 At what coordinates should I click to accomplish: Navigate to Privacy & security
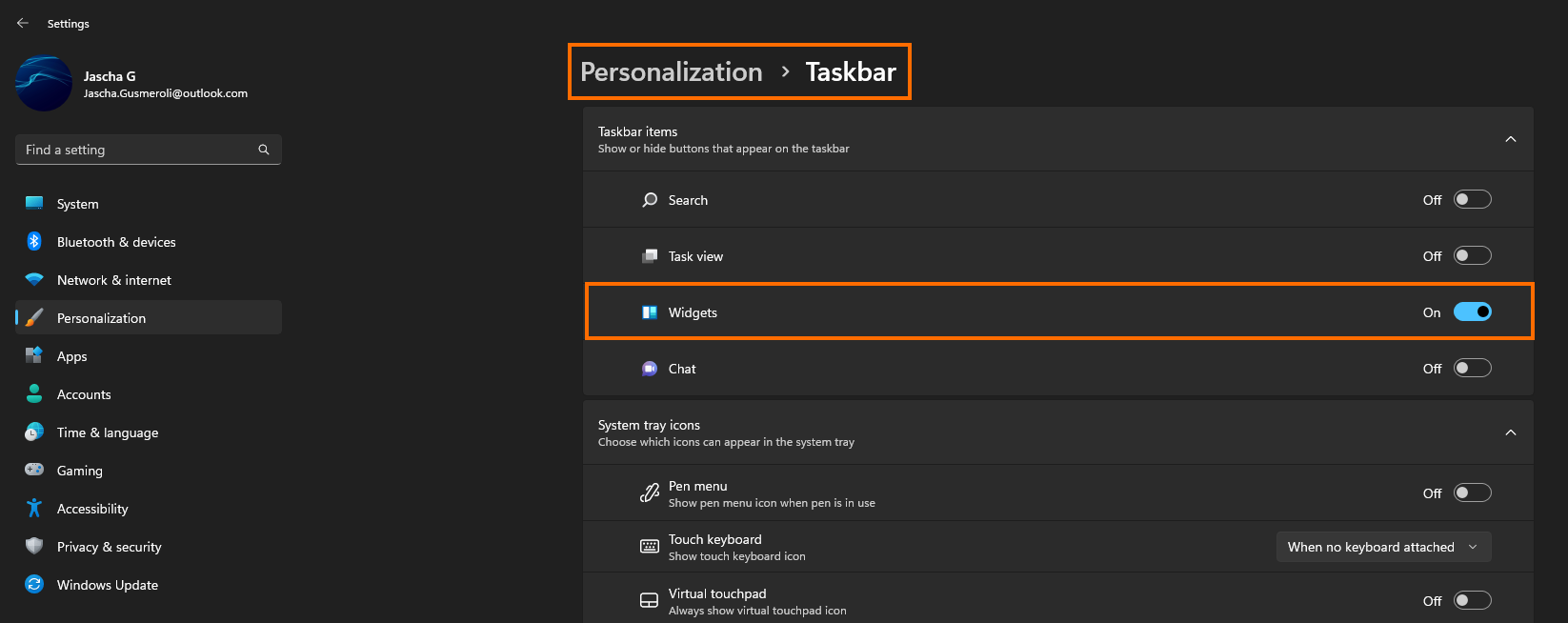click(x=148, y=547)
